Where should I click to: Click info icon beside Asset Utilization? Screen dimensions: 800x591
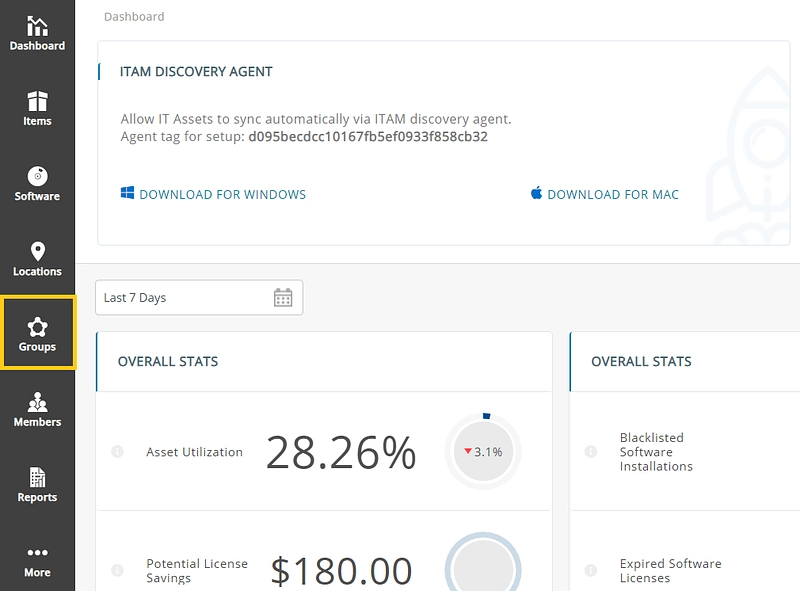coord(117,452)
